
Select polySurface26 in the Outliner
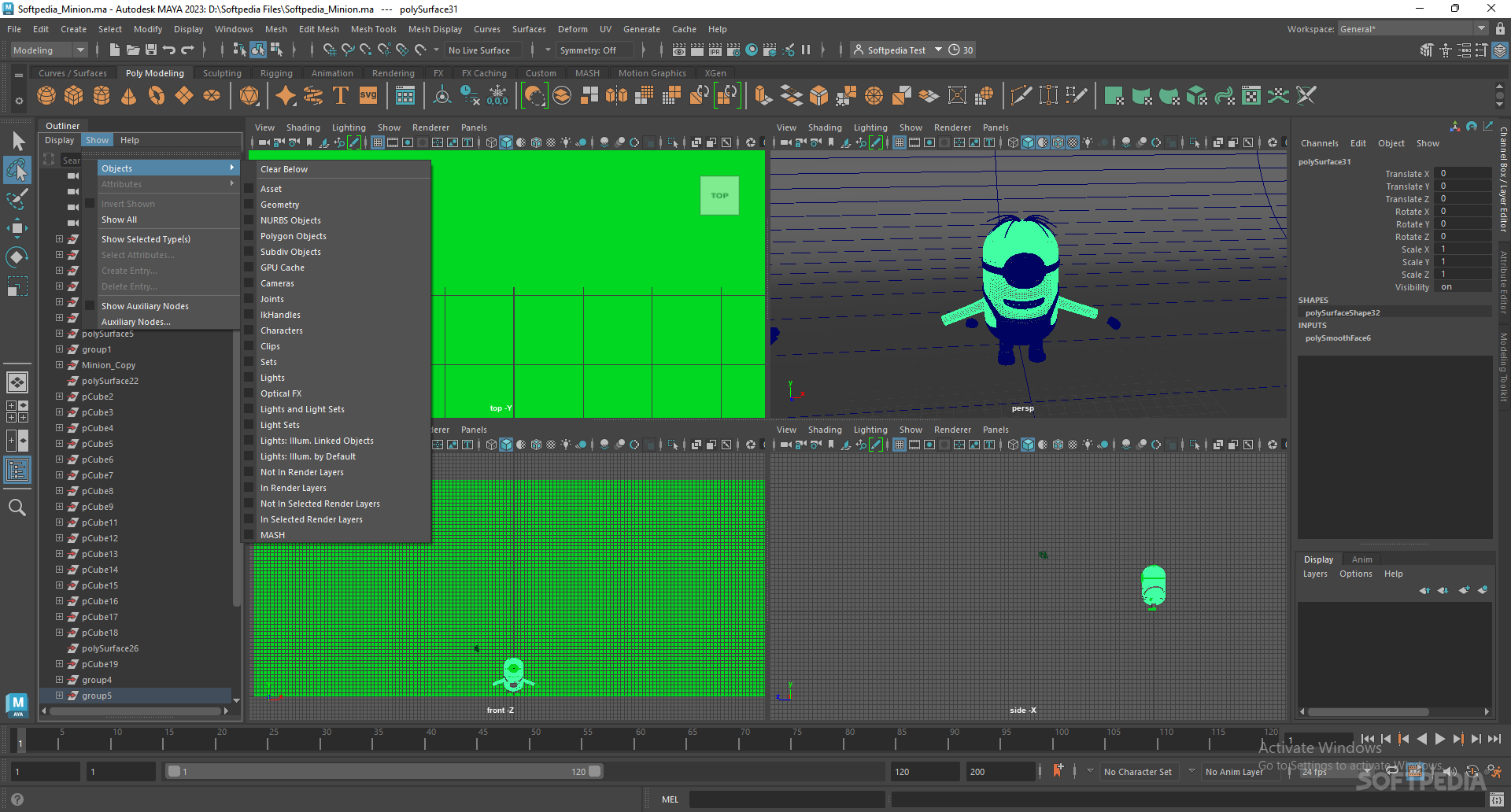(110, 648)
